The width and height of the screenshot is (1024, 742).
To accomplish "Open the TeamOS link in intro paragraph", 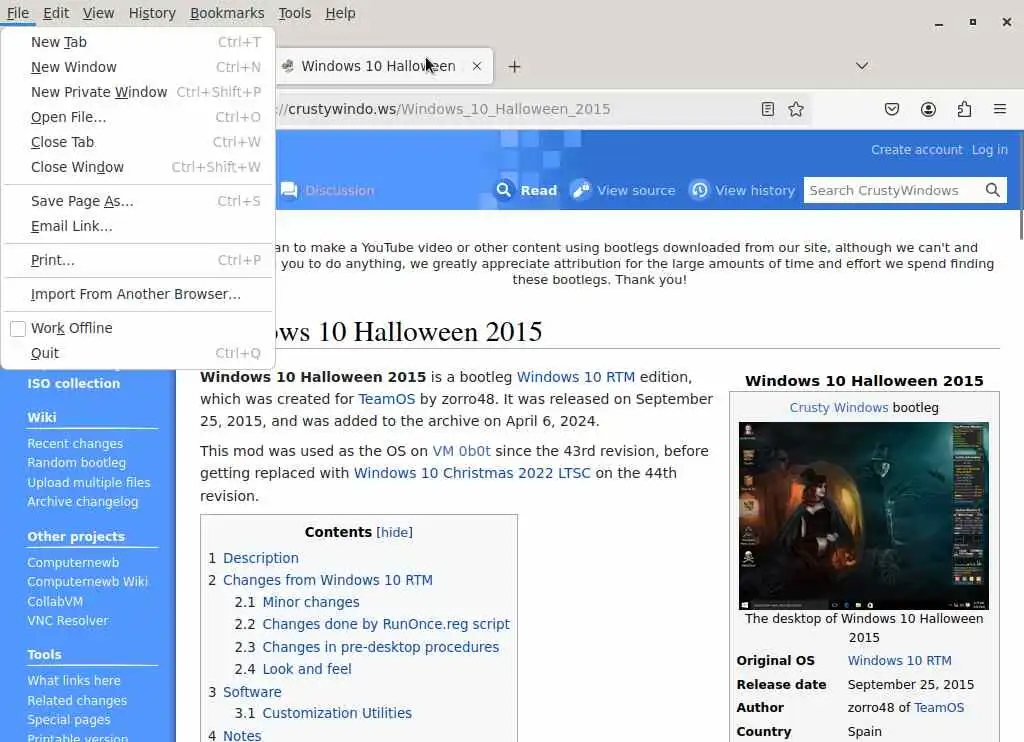I will pos(386,399).
